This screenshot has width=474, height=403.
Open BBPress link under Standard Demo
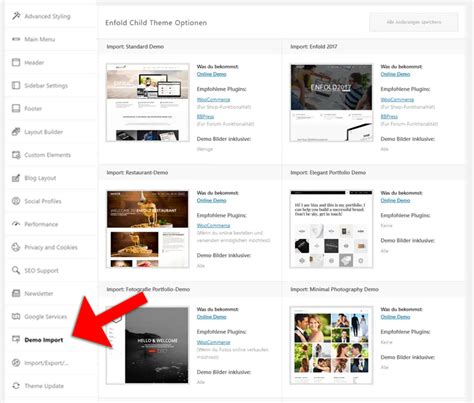[205, 116]
